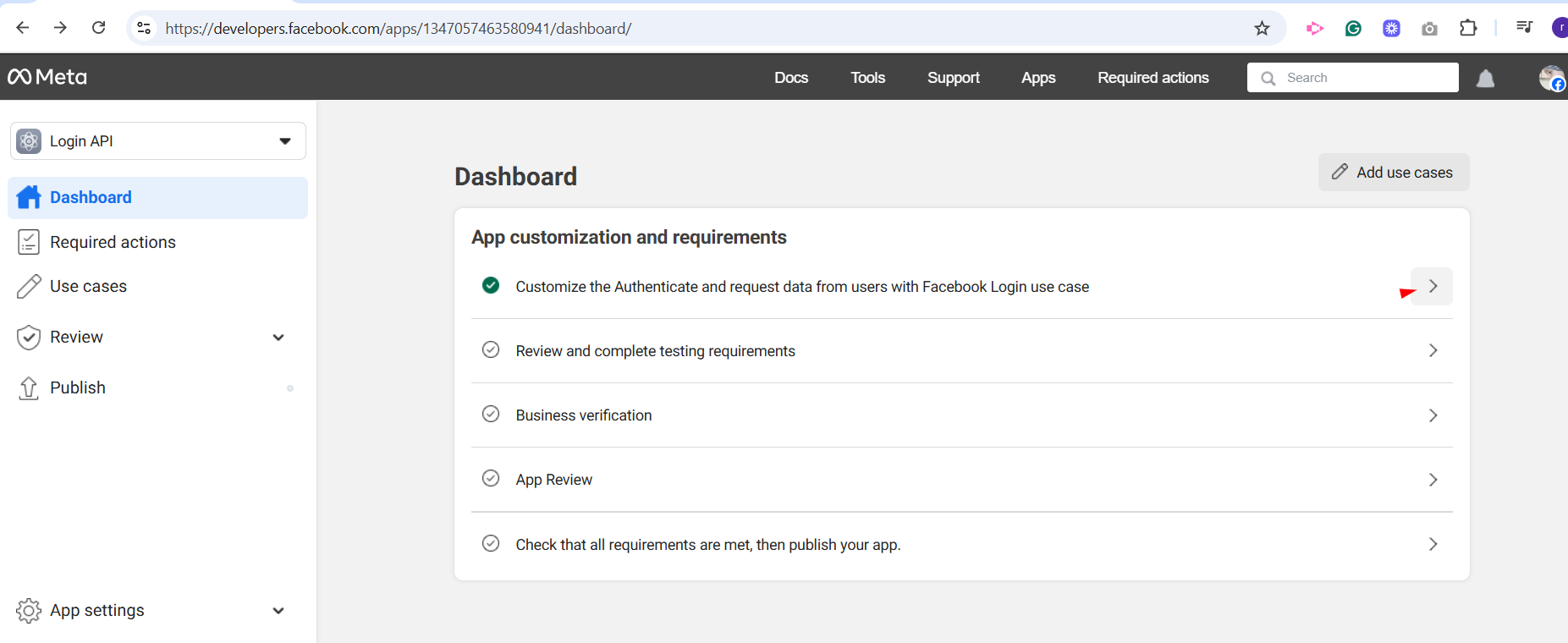
Task: Open the Login API app selector dropdown
Action: 158,141
